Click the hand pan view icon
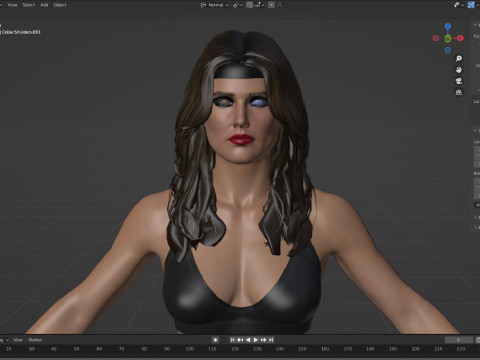The height and width of the screenshot is (360, 480). pyautogui.click(x=459, y=70)
